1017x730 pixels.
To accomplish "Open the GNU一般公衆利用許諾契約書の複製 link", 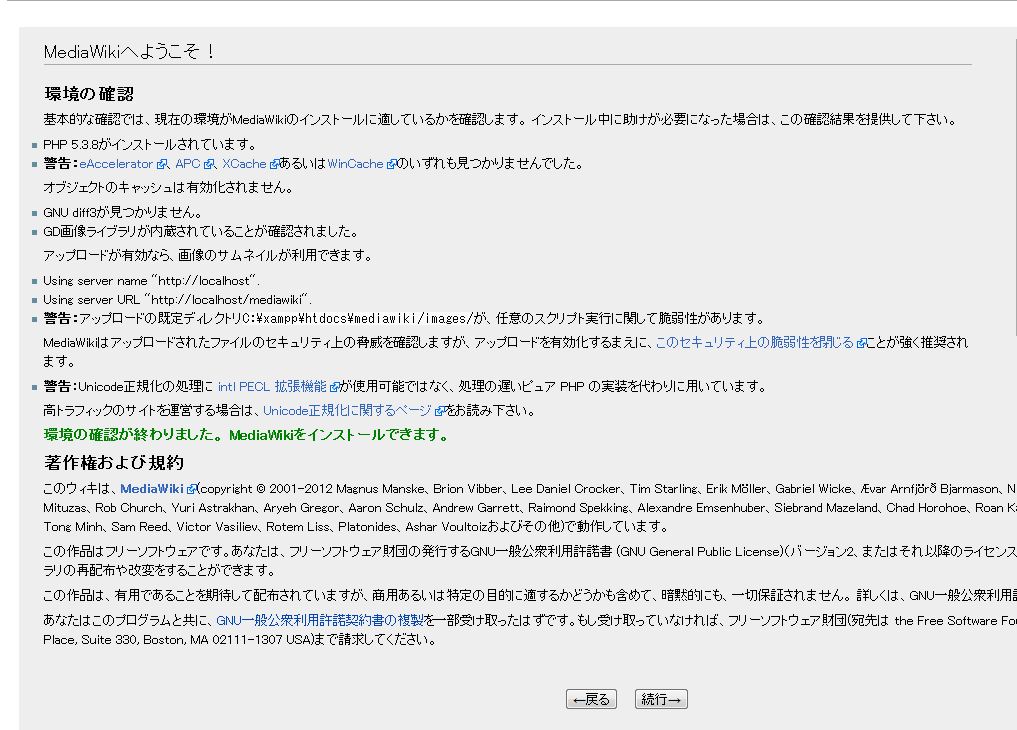I will pos(320,620).
